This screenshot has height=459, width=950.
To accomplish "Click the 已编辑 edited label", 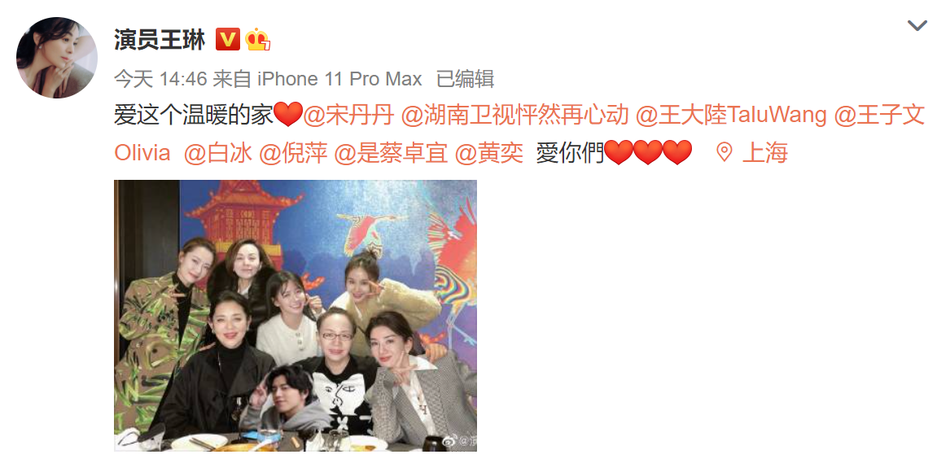I will (465, 79).
